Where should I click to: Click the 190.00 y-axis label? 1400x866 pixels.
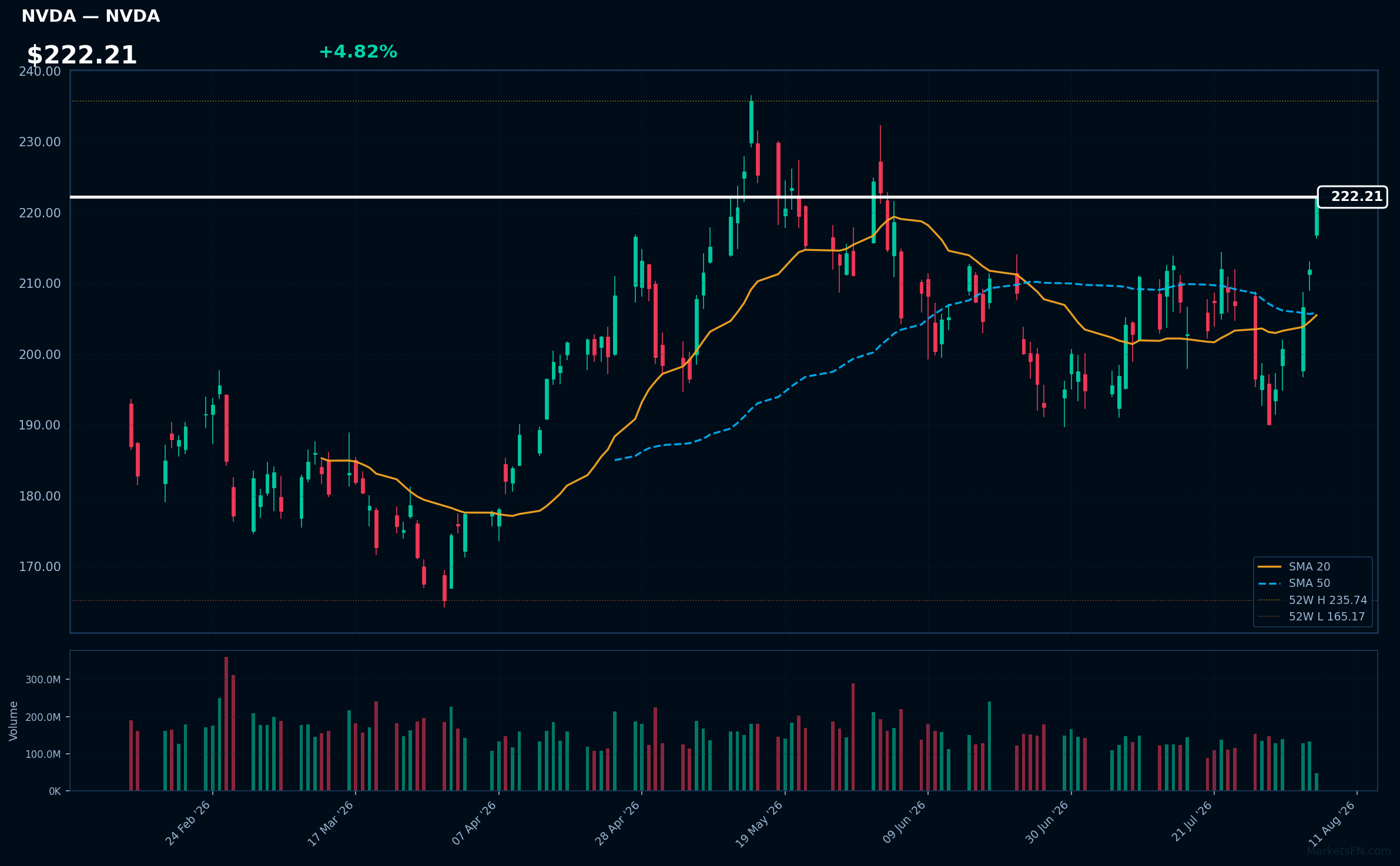(40, 425)
